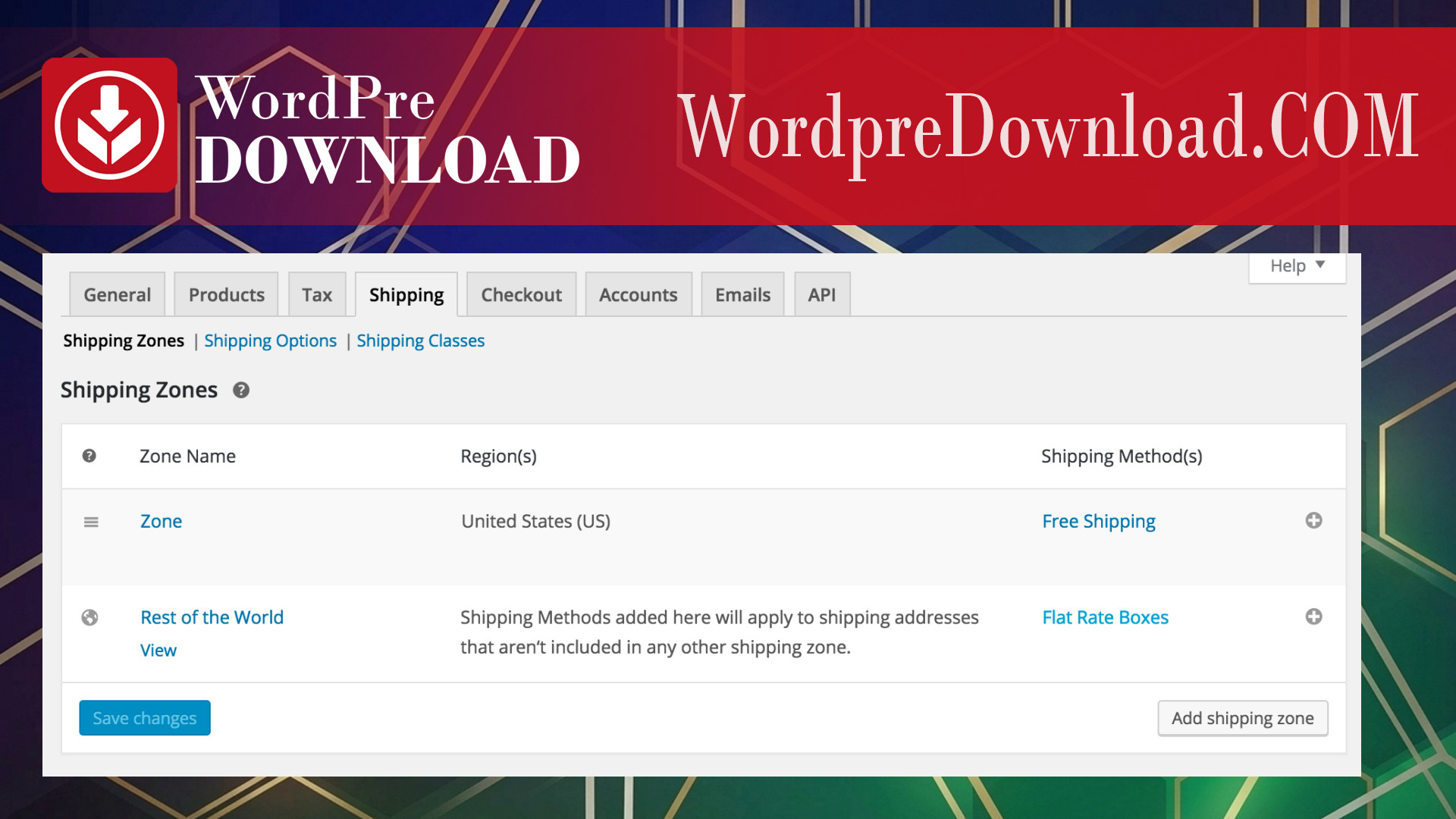Open the Checkout tab

click(x=522, y=294)
